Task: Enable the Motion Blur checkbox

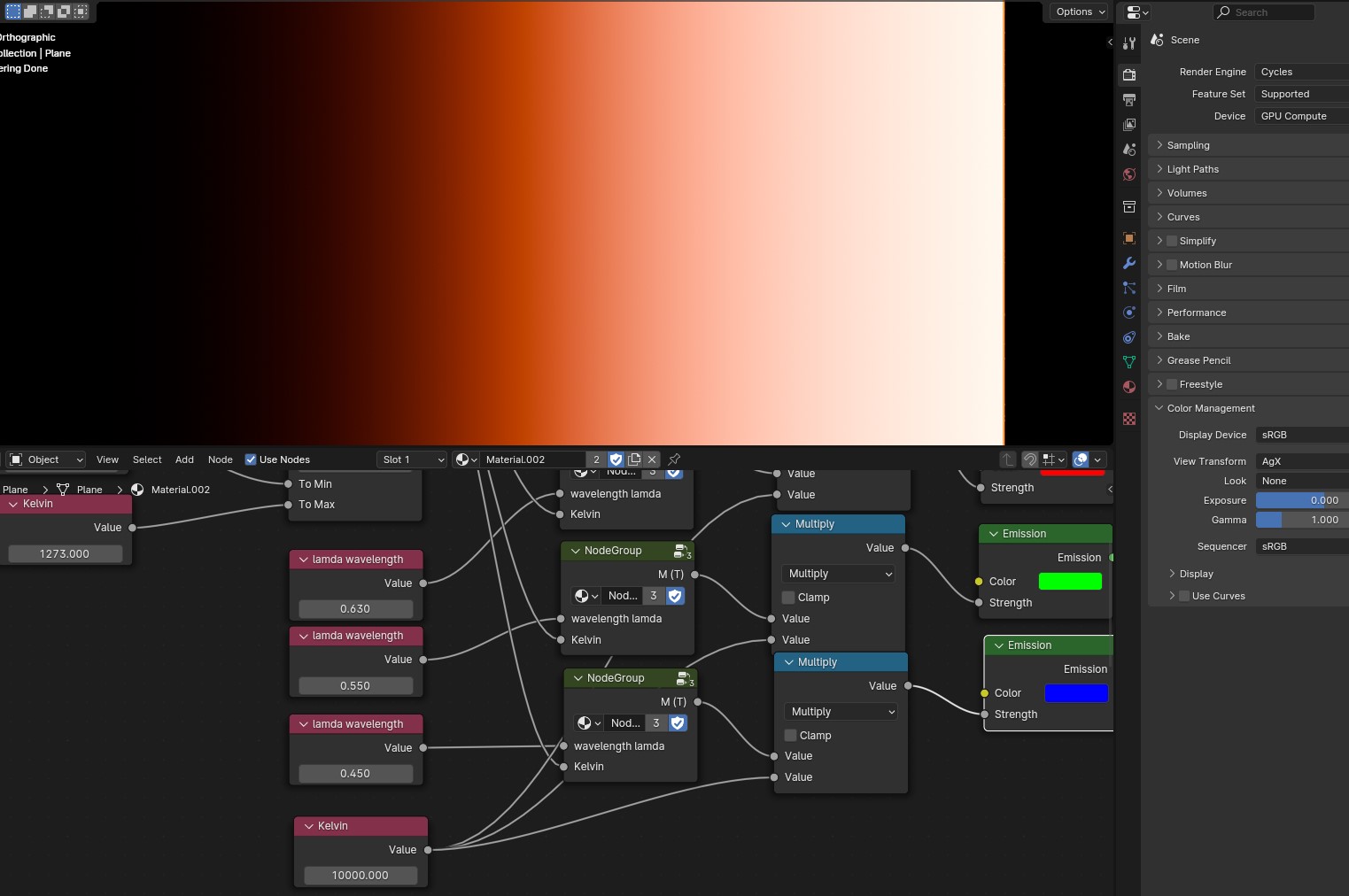Action: pos(1172,265)
